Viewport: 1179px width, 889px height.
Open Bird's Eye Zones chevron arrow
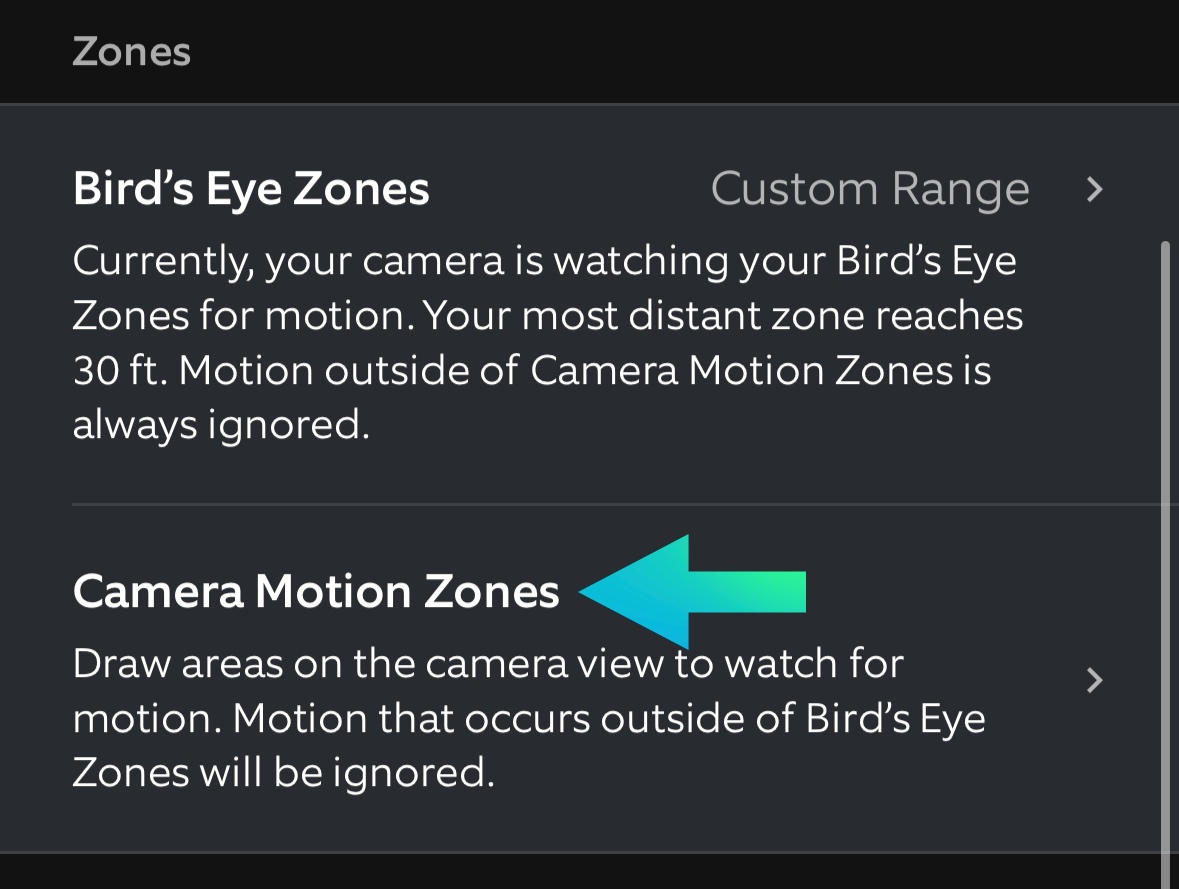[1095, 189]
